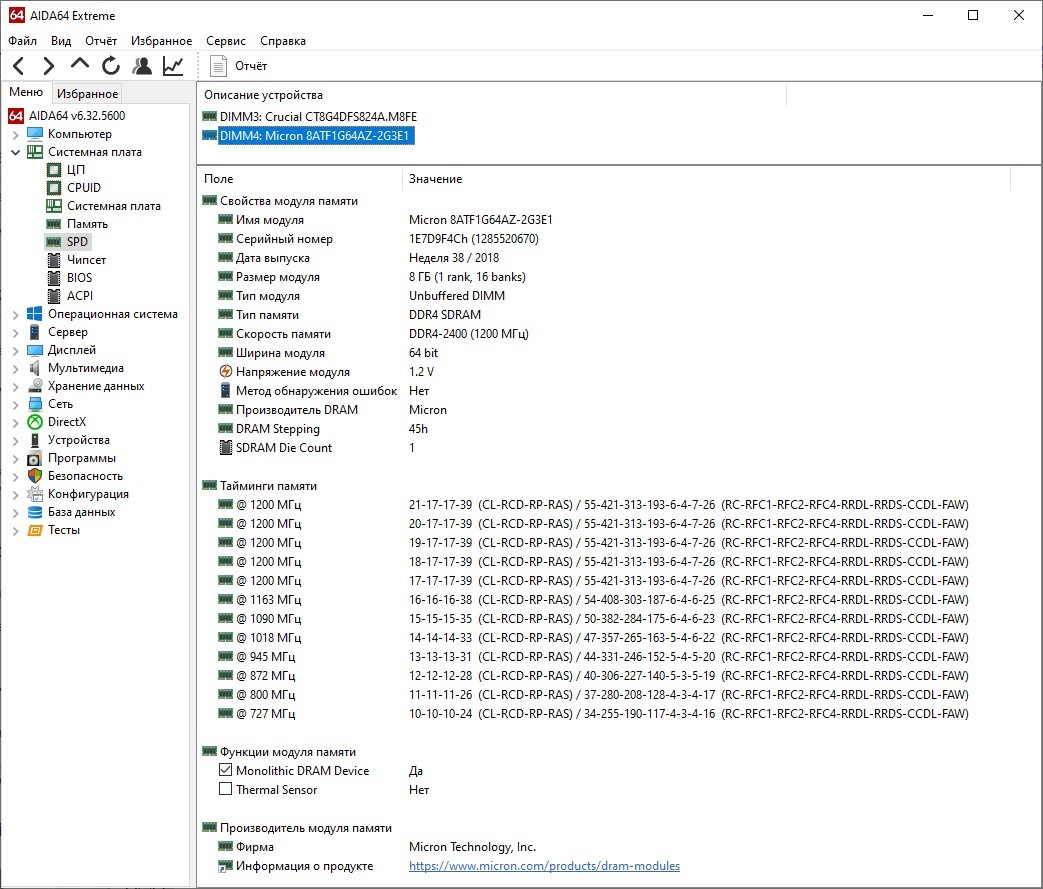
Task: Navigate up one level with the up arrow
Action: click(80, 65)
